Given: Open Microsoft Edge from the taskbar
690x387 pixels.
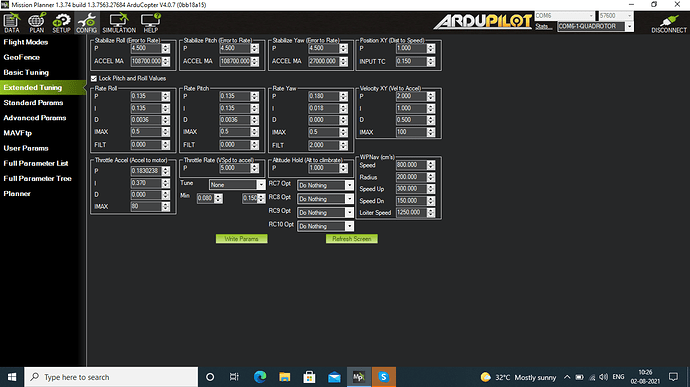Looking at the screenshot, I should click(x=260, y=377).
